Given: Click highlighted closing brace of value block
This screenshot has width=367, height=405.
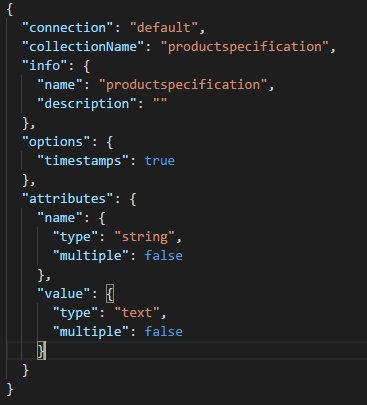Looking at the screenshot, I should click(x=41, y=351).
